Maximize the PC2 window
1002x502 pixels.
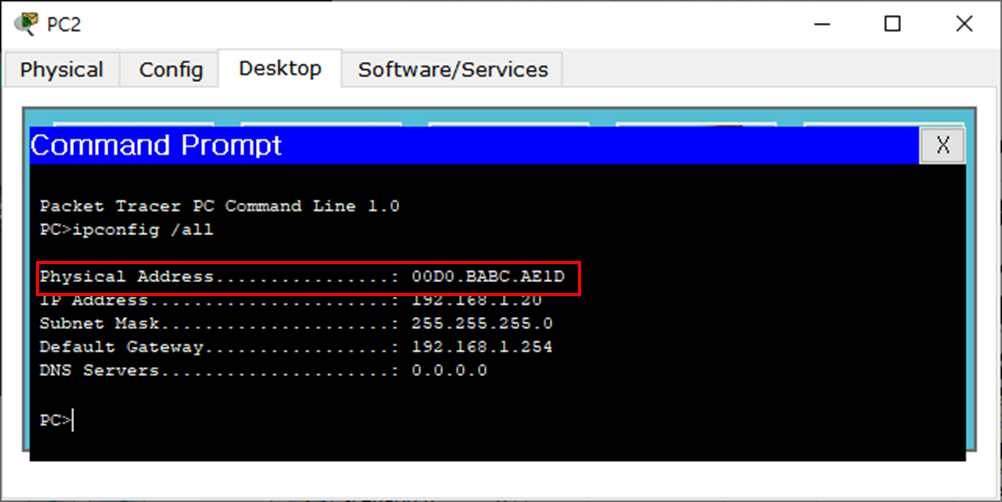coord(893,24)
